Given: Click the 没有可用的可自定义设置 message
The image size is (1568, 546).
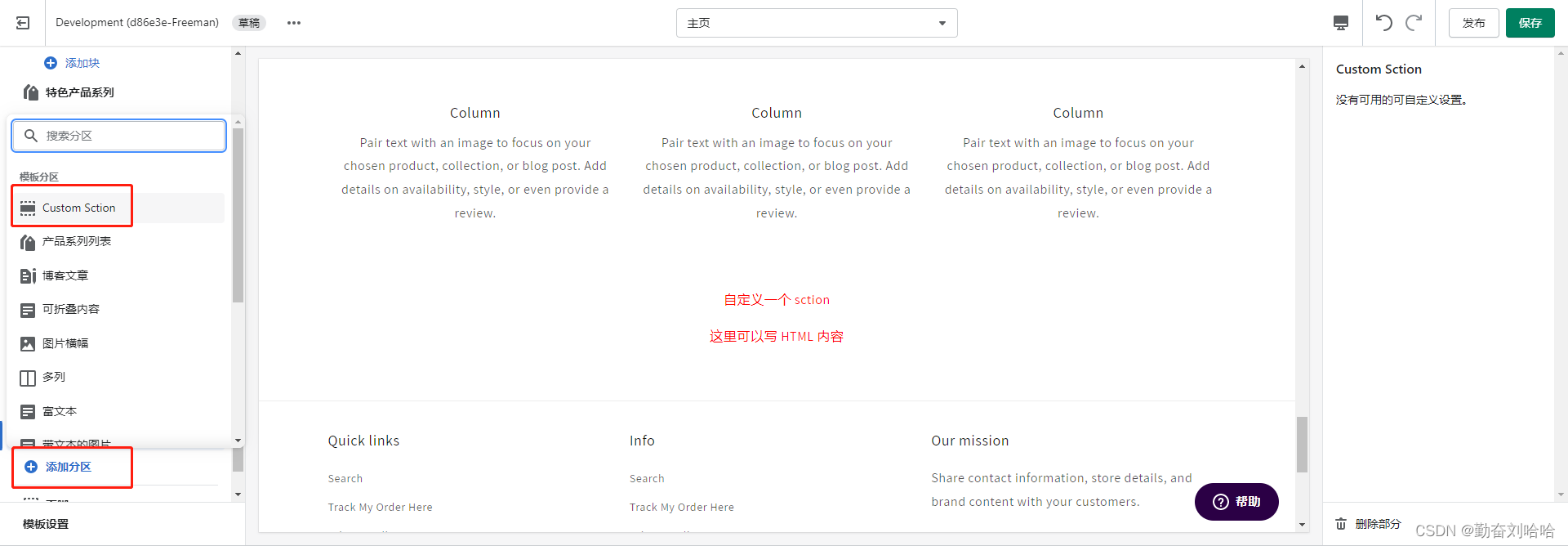Looking at the screenshot, I should 1401,100.
